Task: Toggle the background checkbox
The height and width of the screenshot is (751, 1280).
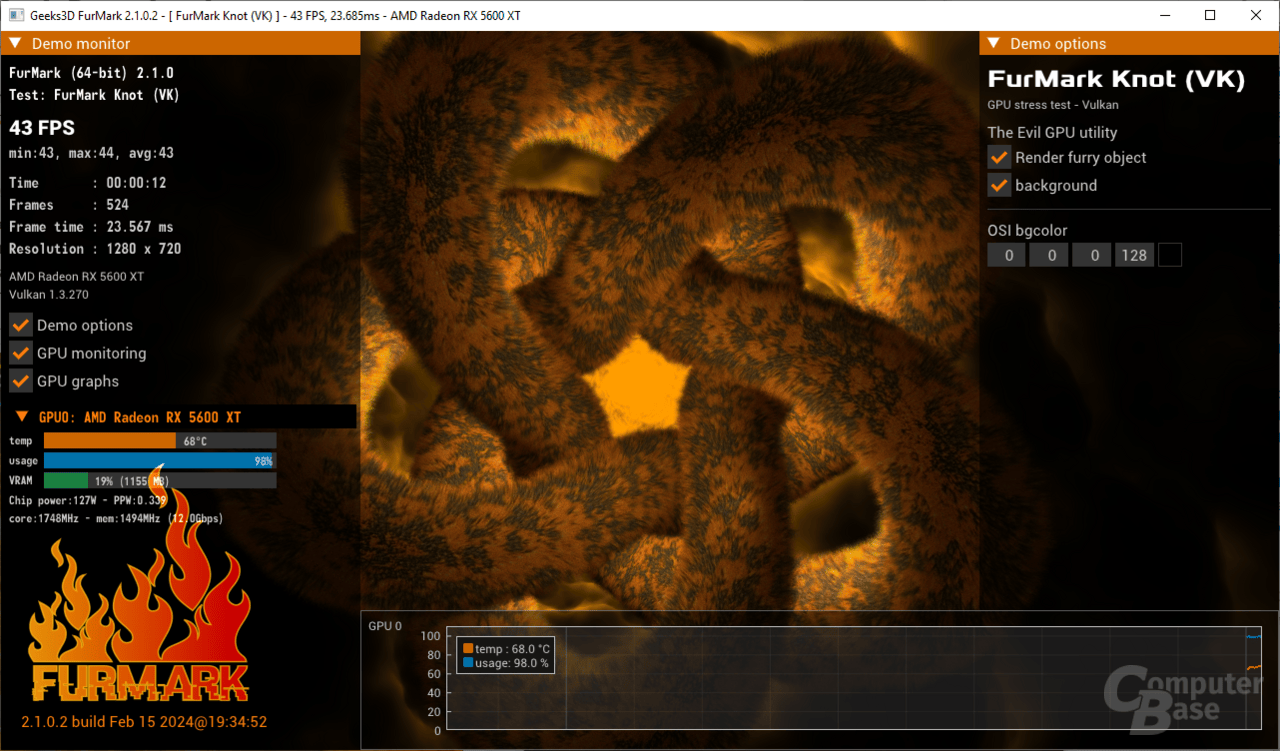Action: [999, 185]
